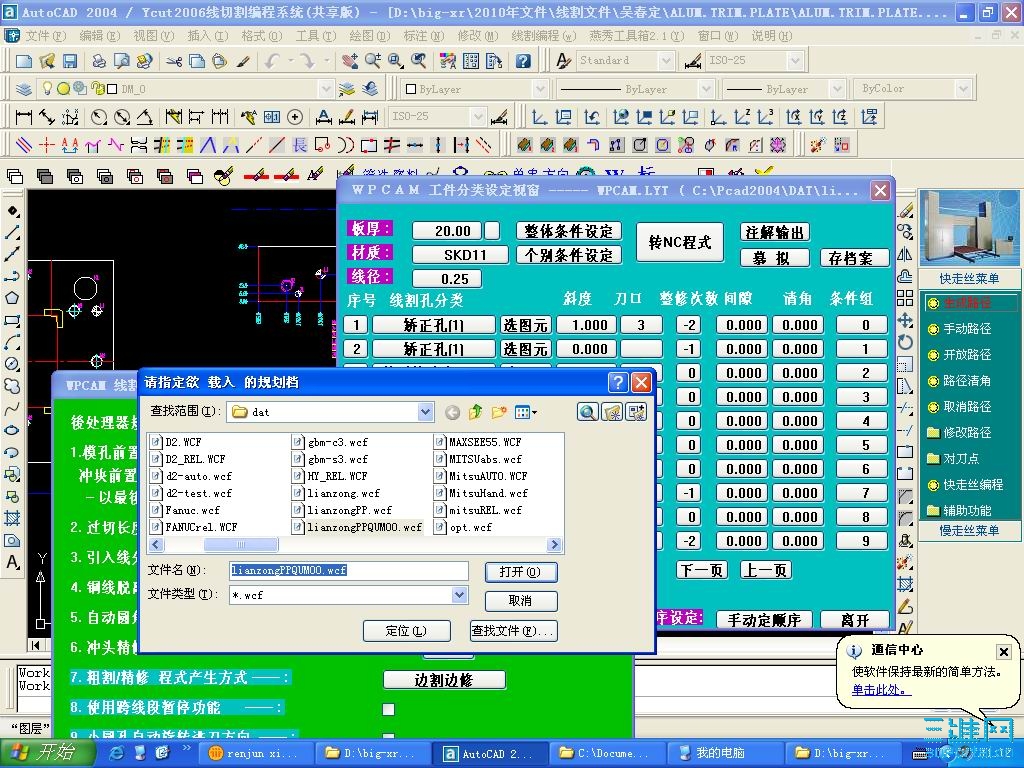Open the 修改路径 folder item
The height and width of the screenshot is (768, 1024).
click(959, 432)
